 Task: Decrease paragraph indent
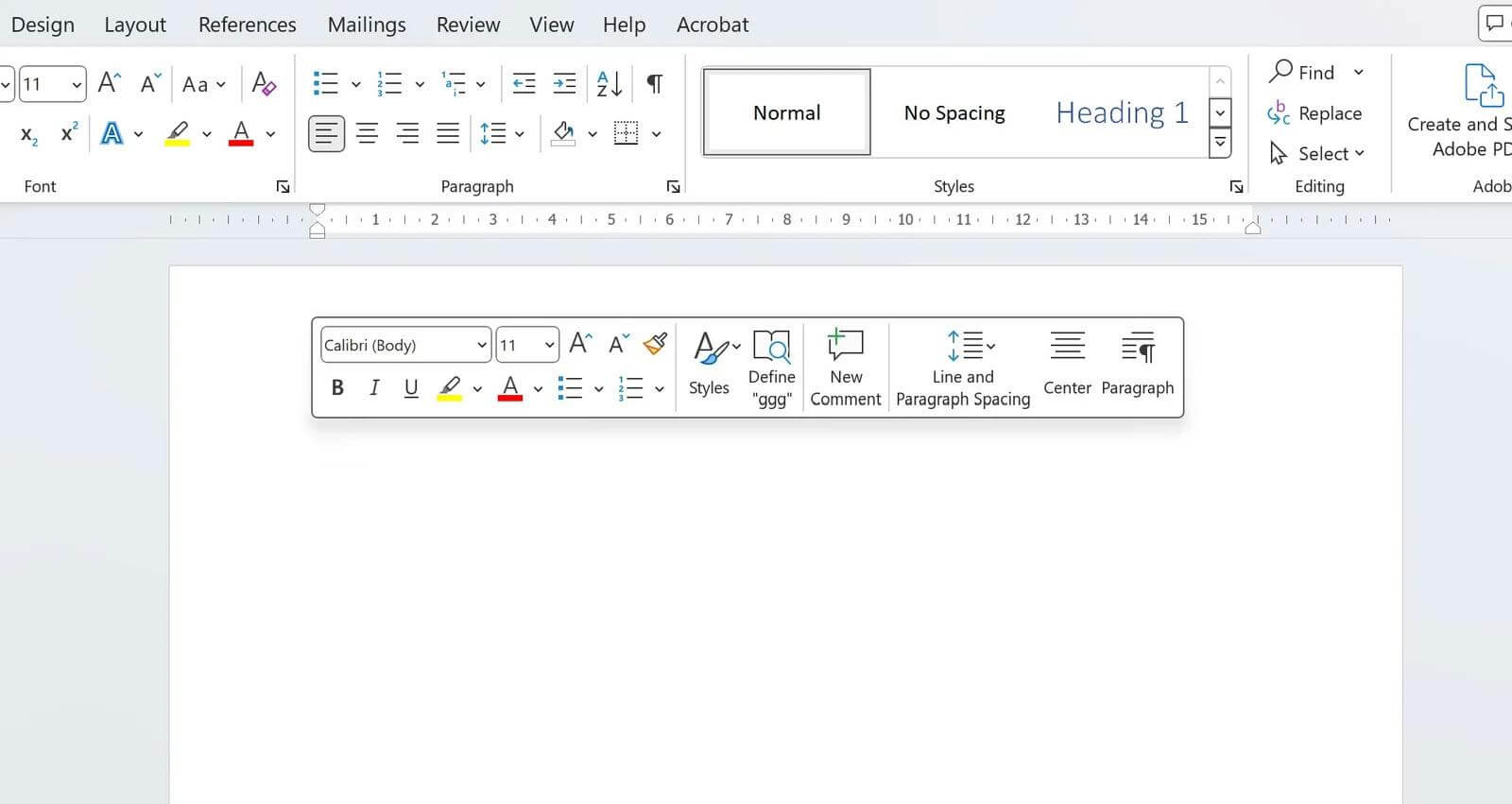pos(524,83)
